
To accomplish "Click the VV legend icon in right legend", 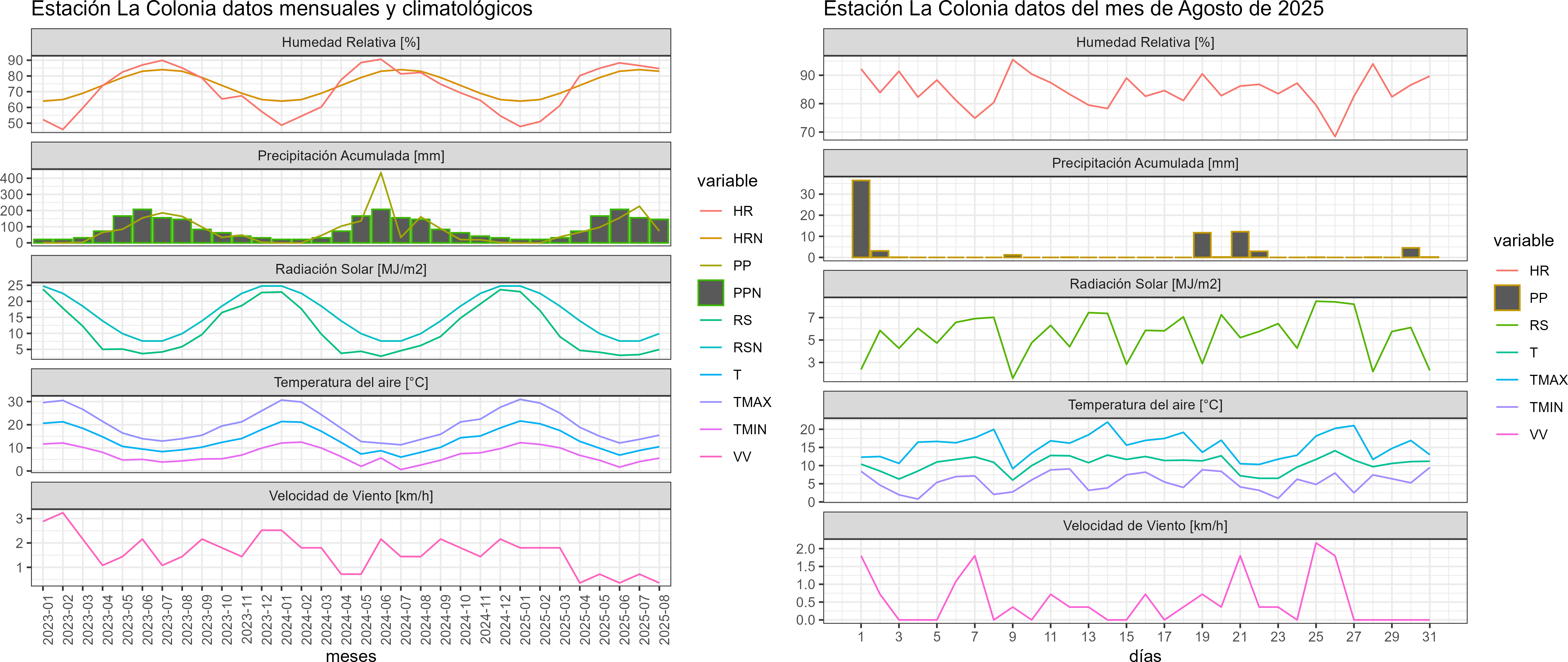I will pyautogui.click(x=1507, y=435).
